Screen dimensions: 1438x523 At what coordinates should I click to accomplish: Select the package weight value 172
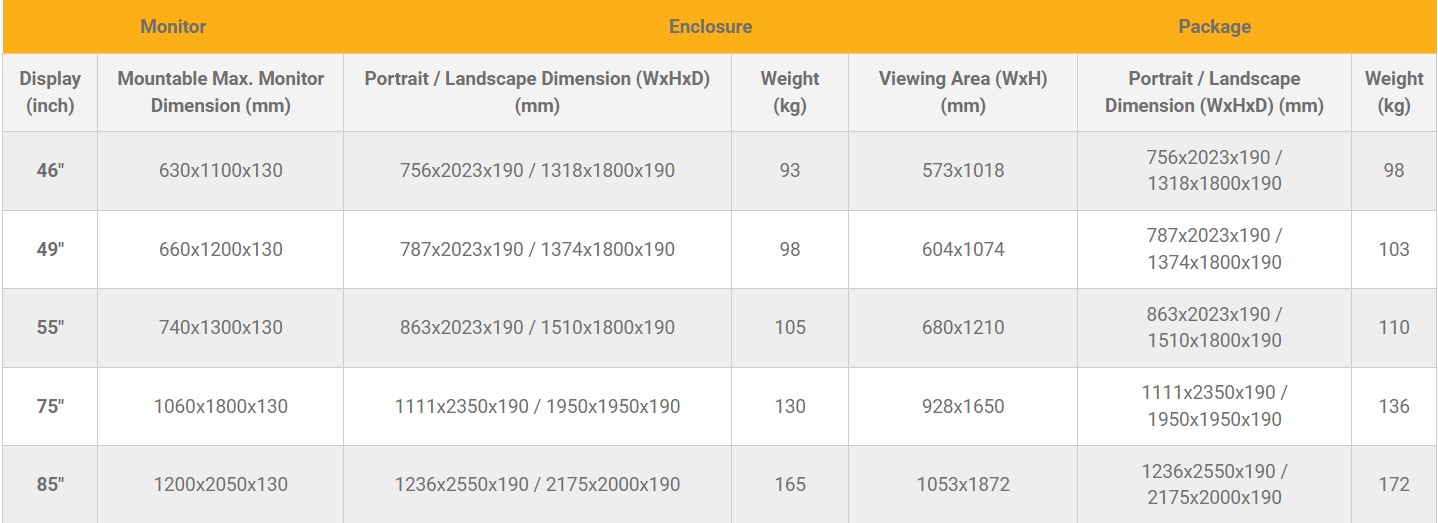1394,484
